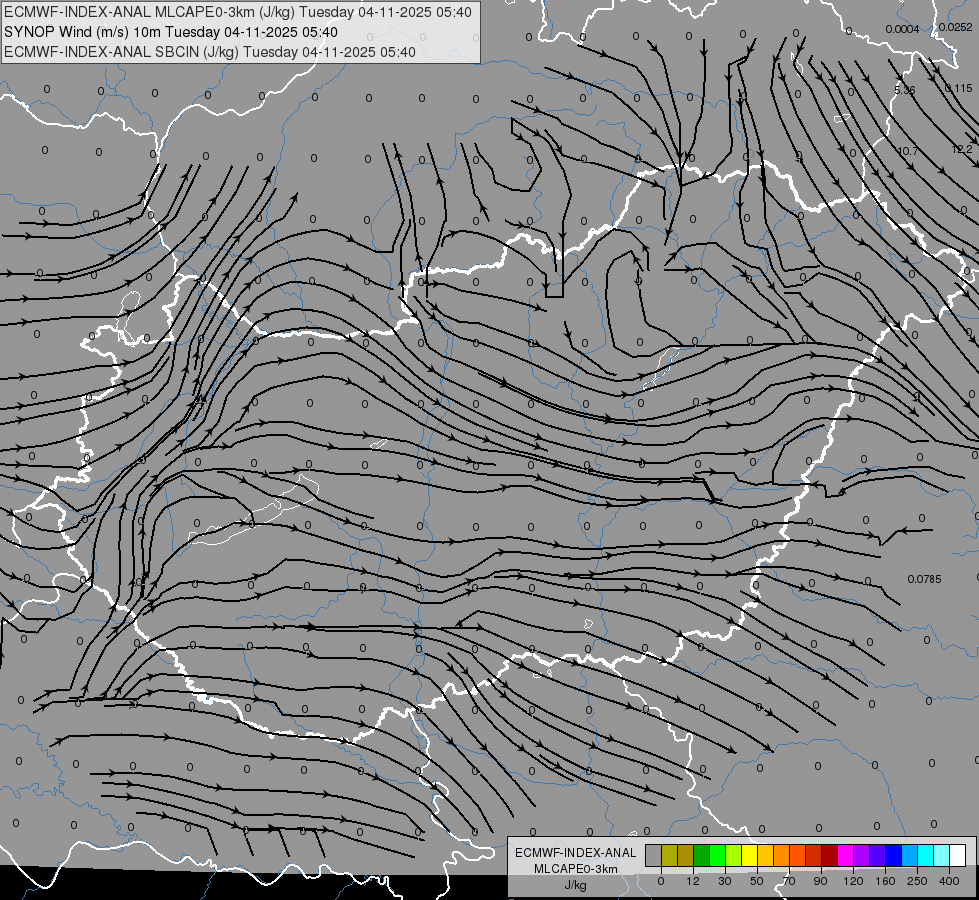This screenshot has width=979, height=900.
Task: Click the amber swatch above label 50
Action: [x=765, y=855]
